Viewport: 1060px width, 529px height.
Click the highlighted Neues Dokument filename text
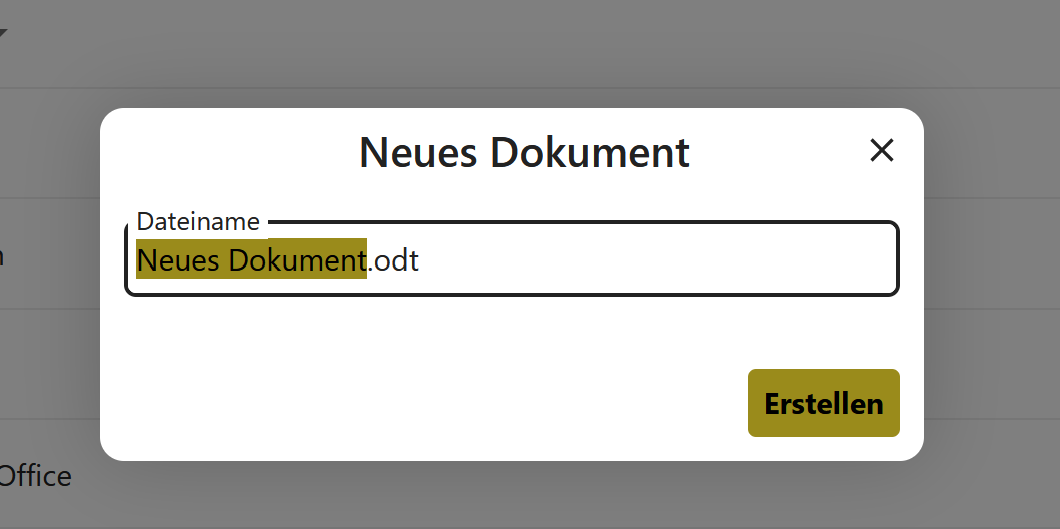tap(251, 259)
